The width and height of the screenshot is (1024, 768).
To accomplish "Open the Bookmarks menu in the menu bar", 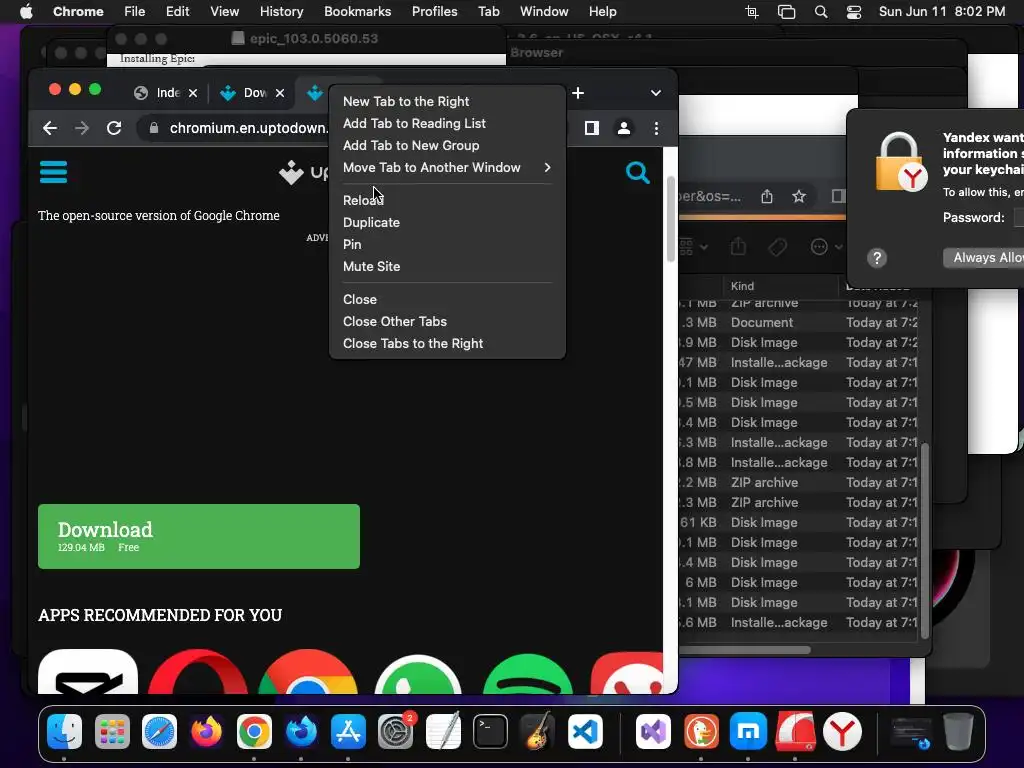I will pos(357,12).
